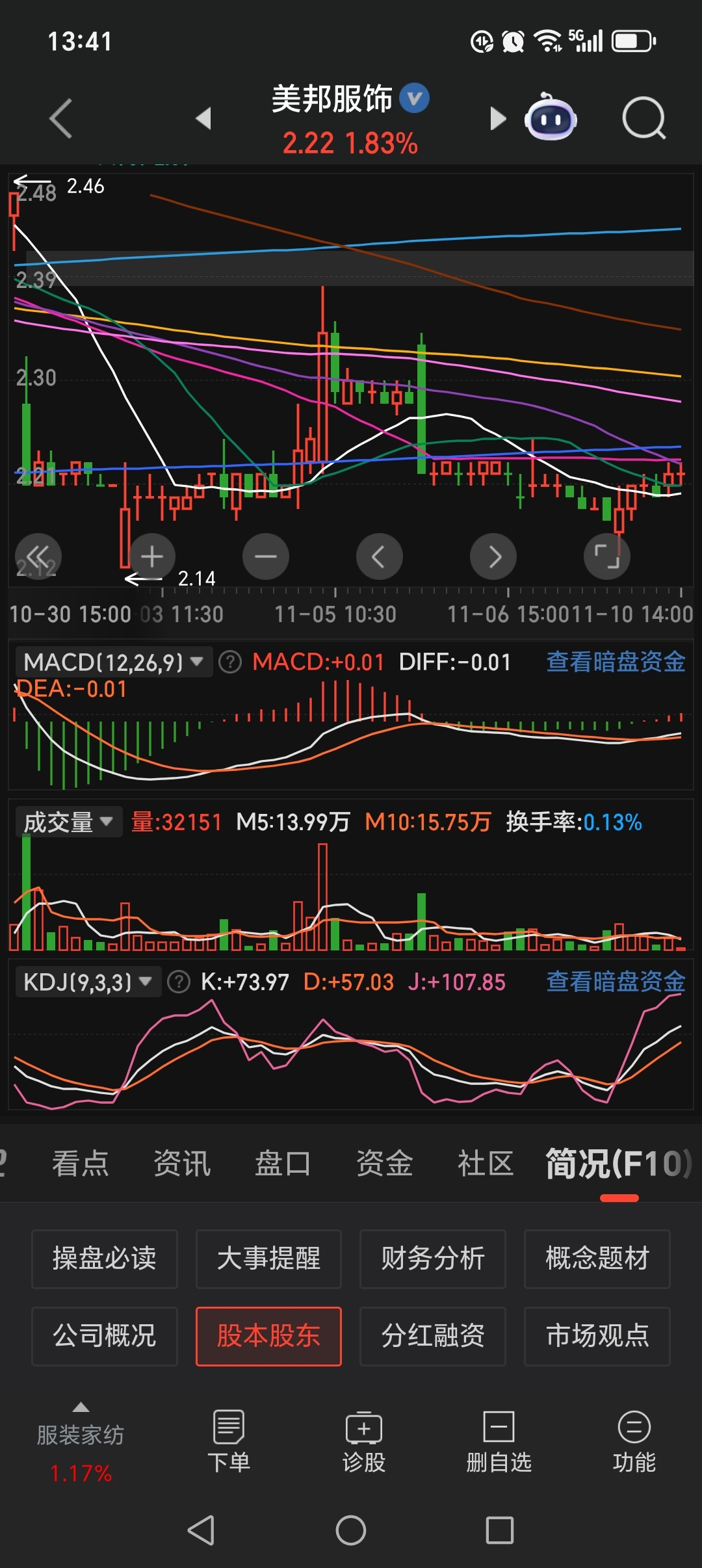Tap the 11-05 10:30 time axis label
702x1568 pixels.
(x=335, y=614)
